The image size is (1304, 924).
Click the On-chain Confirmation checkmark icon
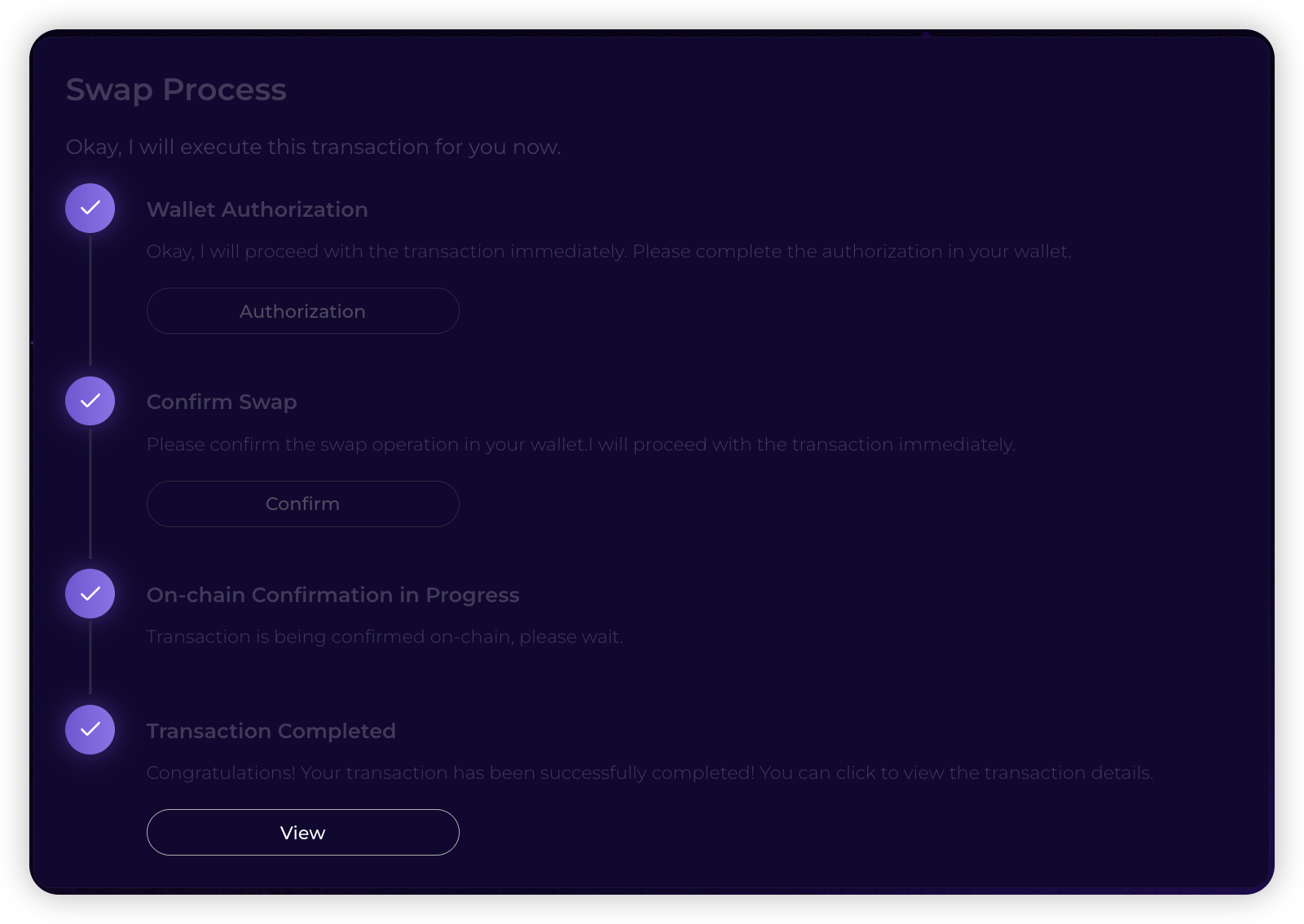[90, 594]
